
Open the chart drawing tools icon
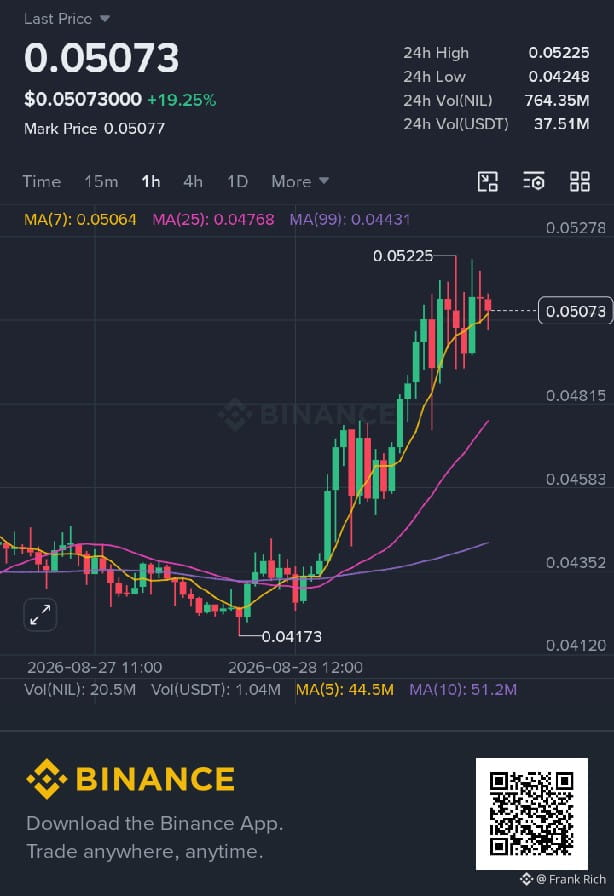pos(488,181)
